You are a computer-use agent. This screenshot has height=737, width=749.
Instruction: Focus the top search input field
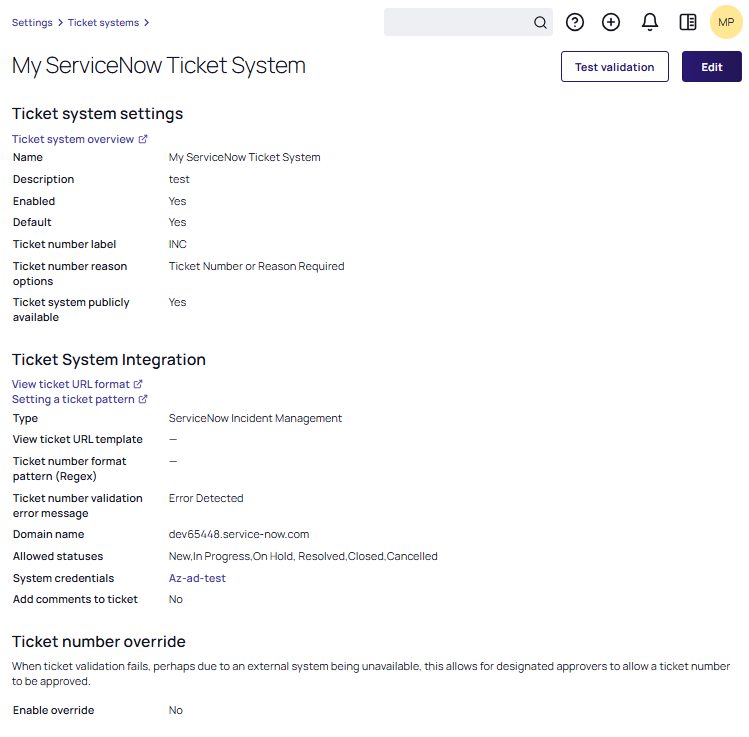456,23
